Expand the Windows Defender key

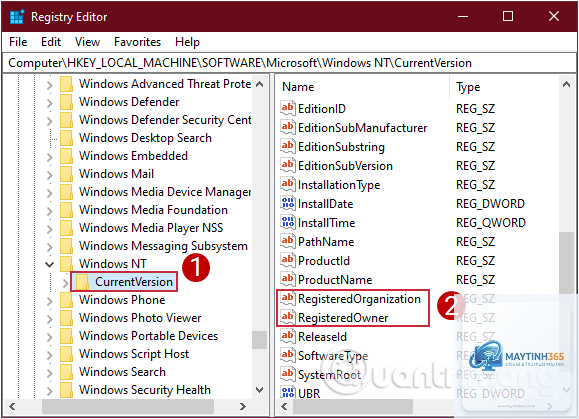coord(49,103)
